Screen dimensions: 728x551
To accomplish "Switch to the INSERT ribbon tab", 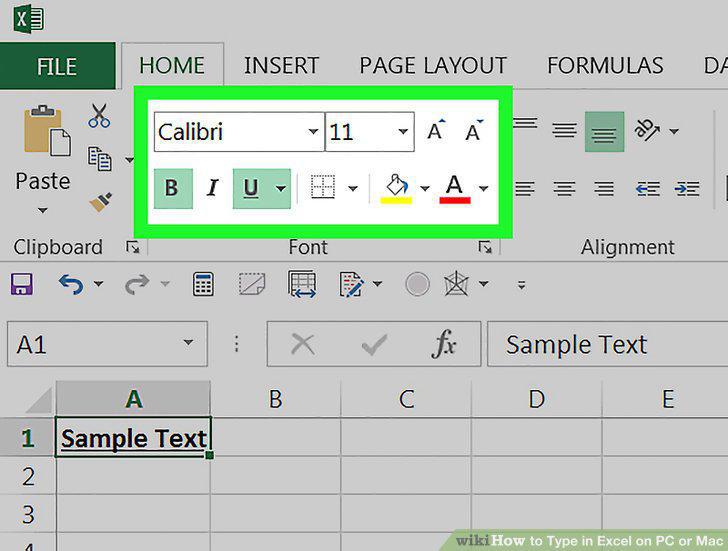I will click(281, 65).
